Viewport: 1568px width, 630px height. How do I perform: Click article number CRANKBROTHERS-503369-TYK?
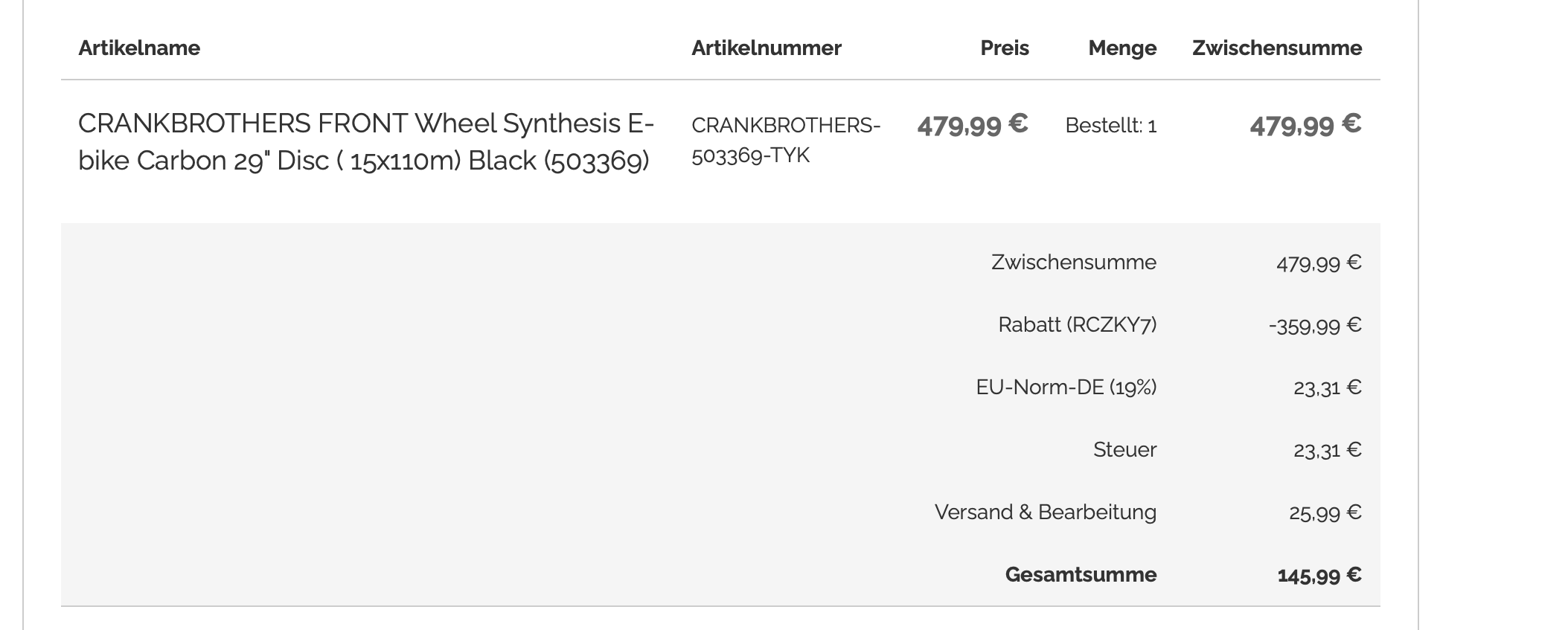(x=785, y=141)
